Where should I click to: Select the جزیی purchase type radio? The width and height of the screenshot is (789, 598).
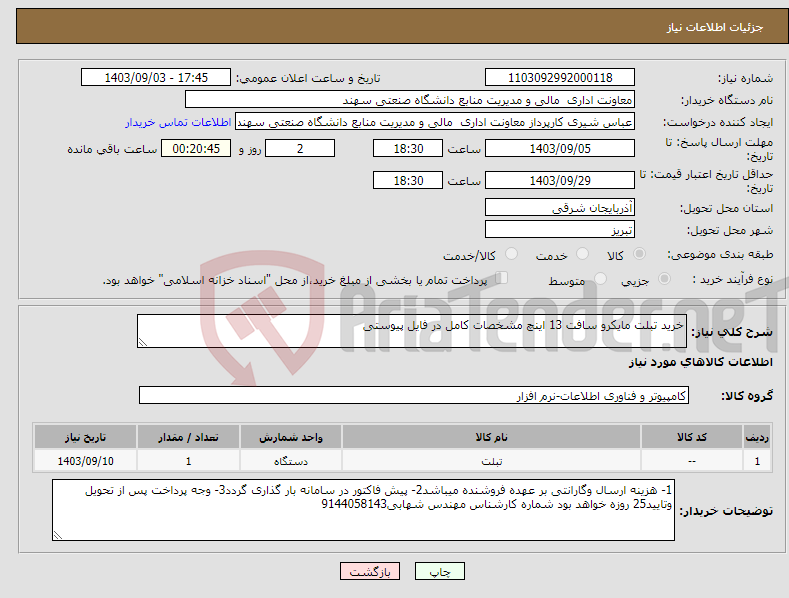point(664,279)
